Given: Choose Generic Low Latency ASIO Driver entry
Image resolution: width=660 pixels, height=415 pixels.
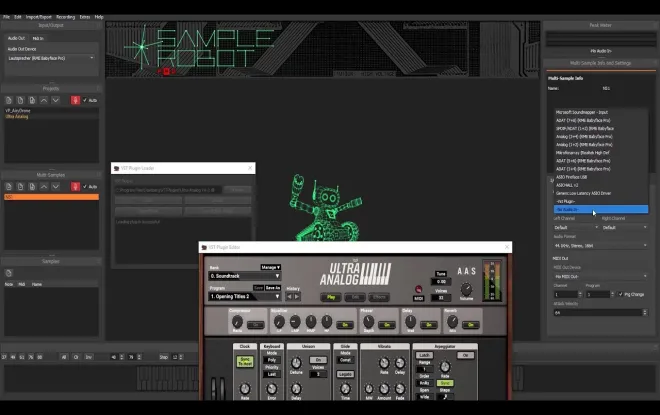Looking at the screenshot, I should point(601,193).
